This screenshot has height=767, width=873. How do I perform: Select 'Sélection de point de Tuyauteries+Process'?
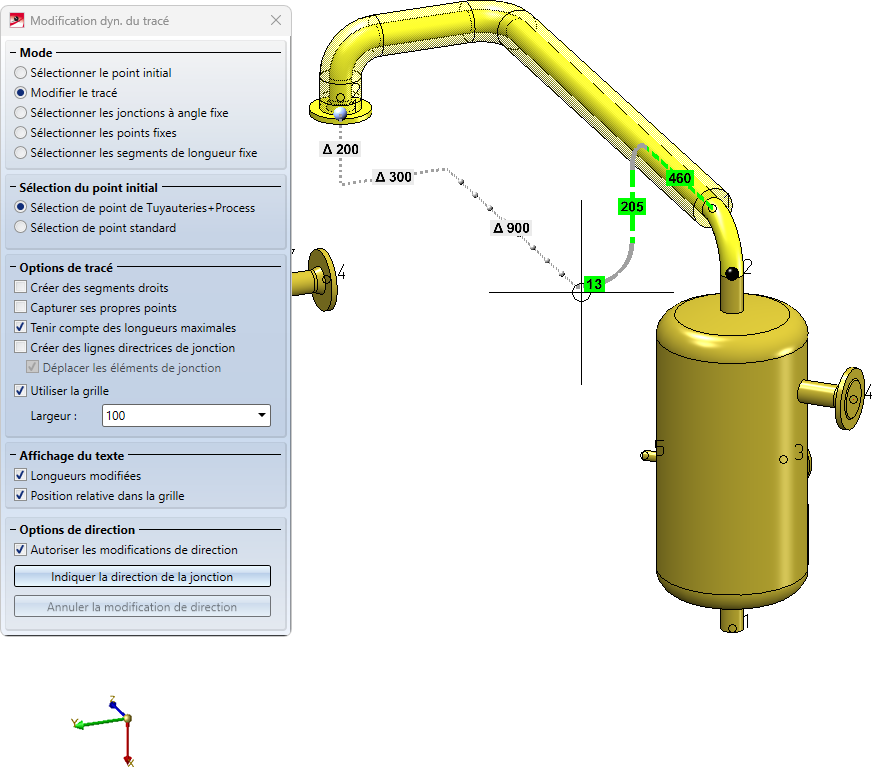tap(21, 208)
